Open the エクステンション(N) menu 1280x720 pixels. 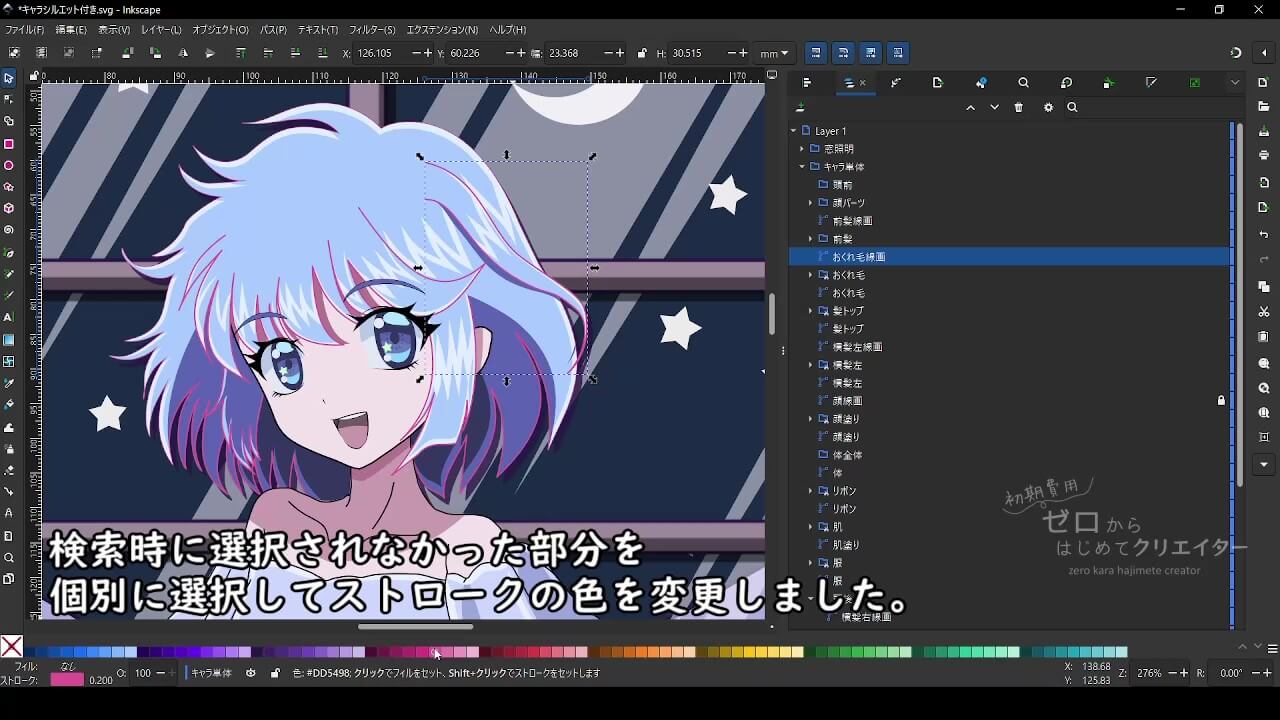[442, 30]
